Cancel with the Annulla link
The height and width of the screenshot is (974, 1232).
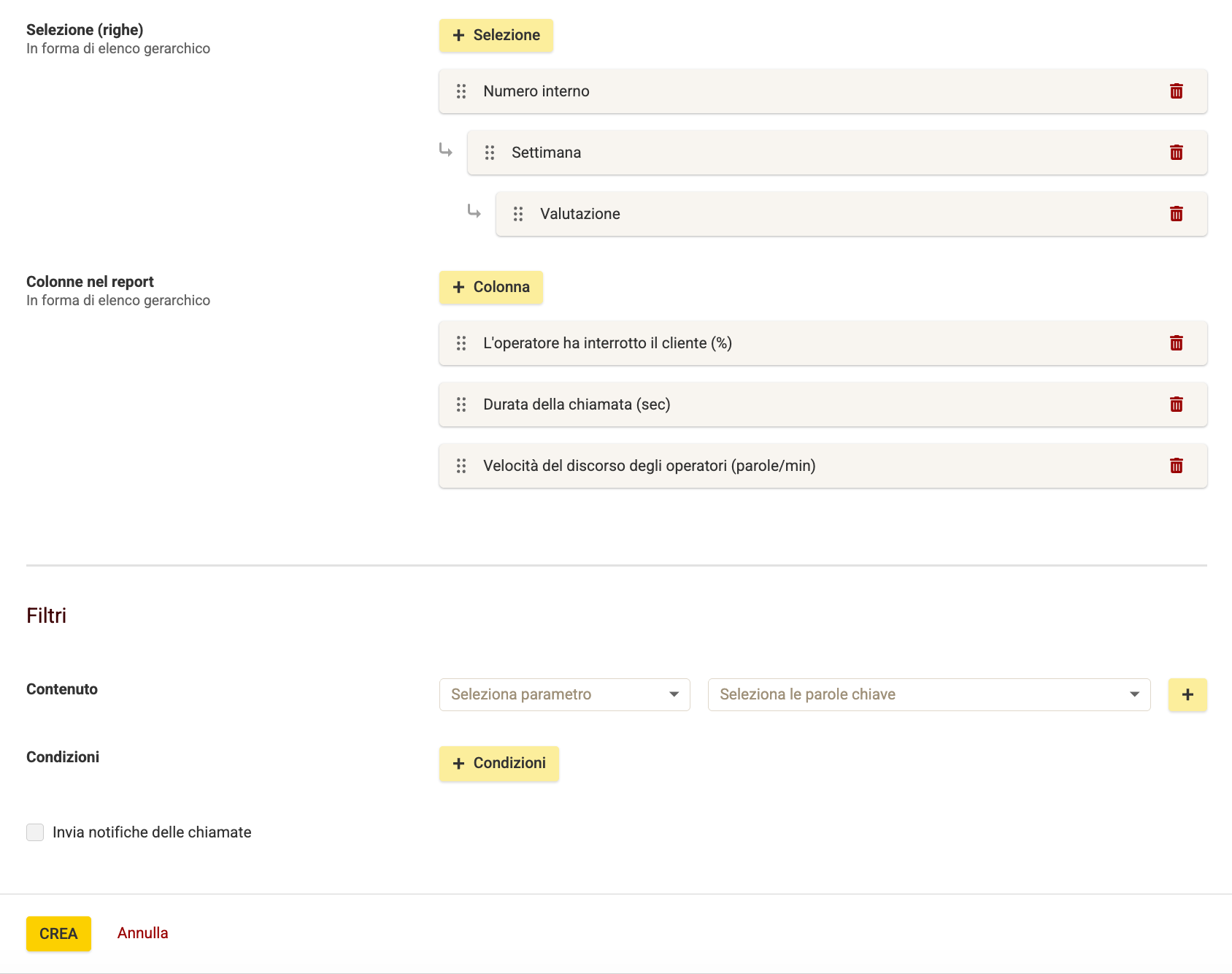pos(143,933)
